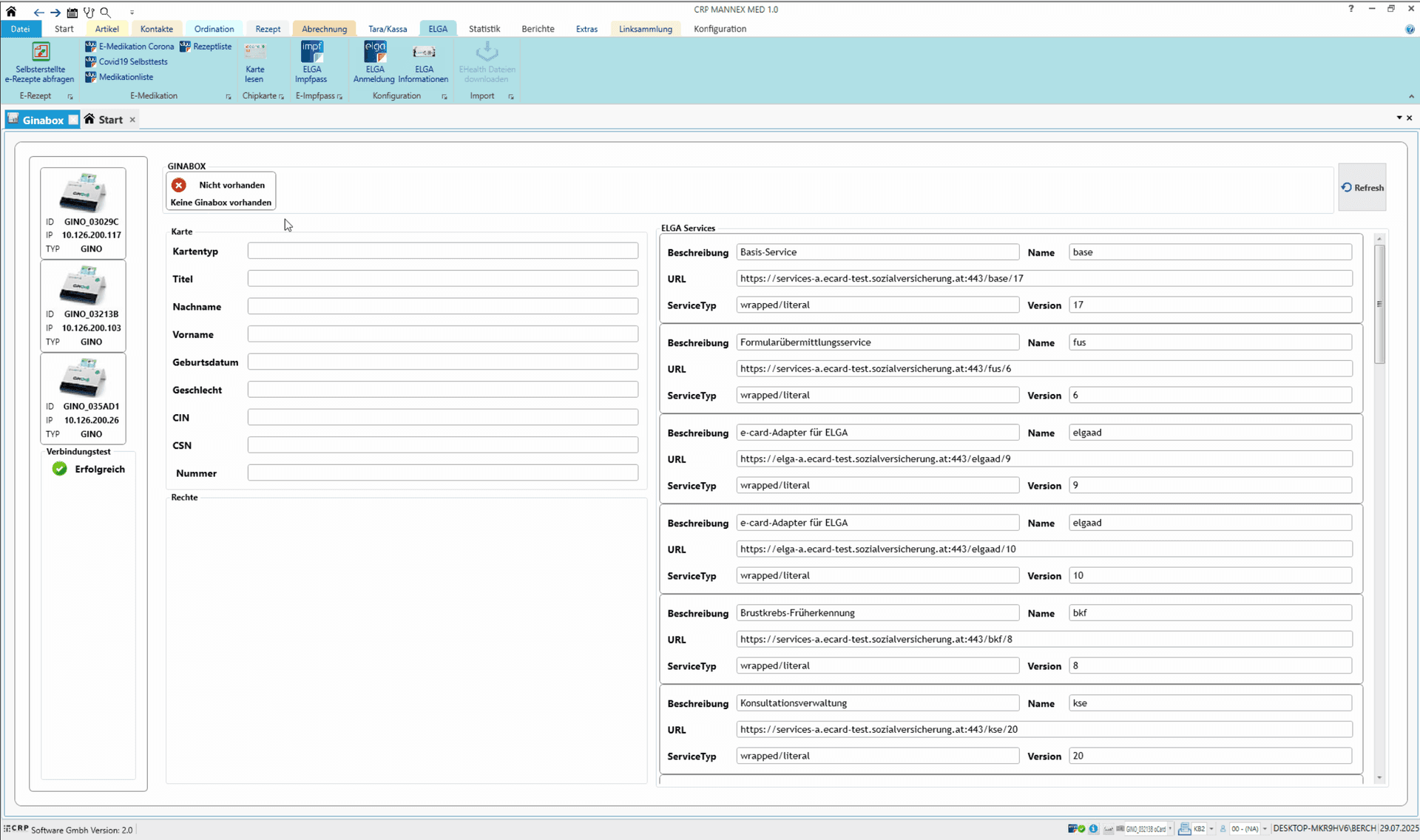The image size is (1420, 840).
Task: Click the ELGA Services vertical scrollbar
Action: tap(1379, 508)
